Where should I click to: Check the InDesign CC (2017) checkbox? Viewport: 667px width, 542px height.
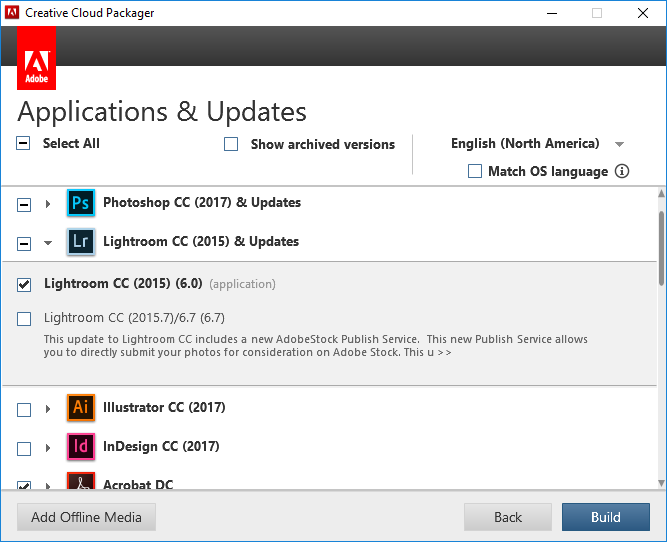[24, 448]
